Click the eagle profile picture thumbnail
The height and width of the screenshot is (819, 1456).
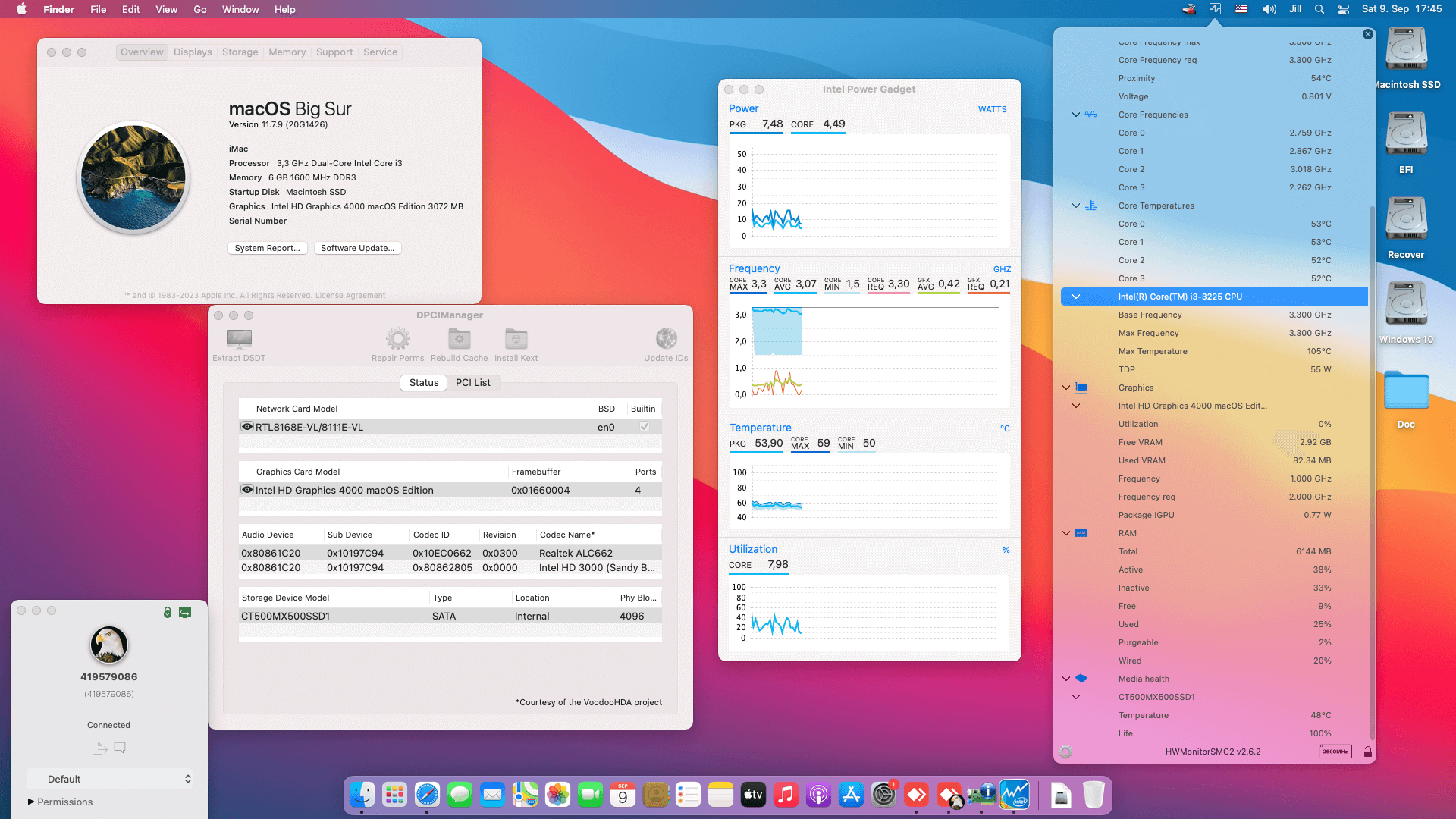[109, 645]
